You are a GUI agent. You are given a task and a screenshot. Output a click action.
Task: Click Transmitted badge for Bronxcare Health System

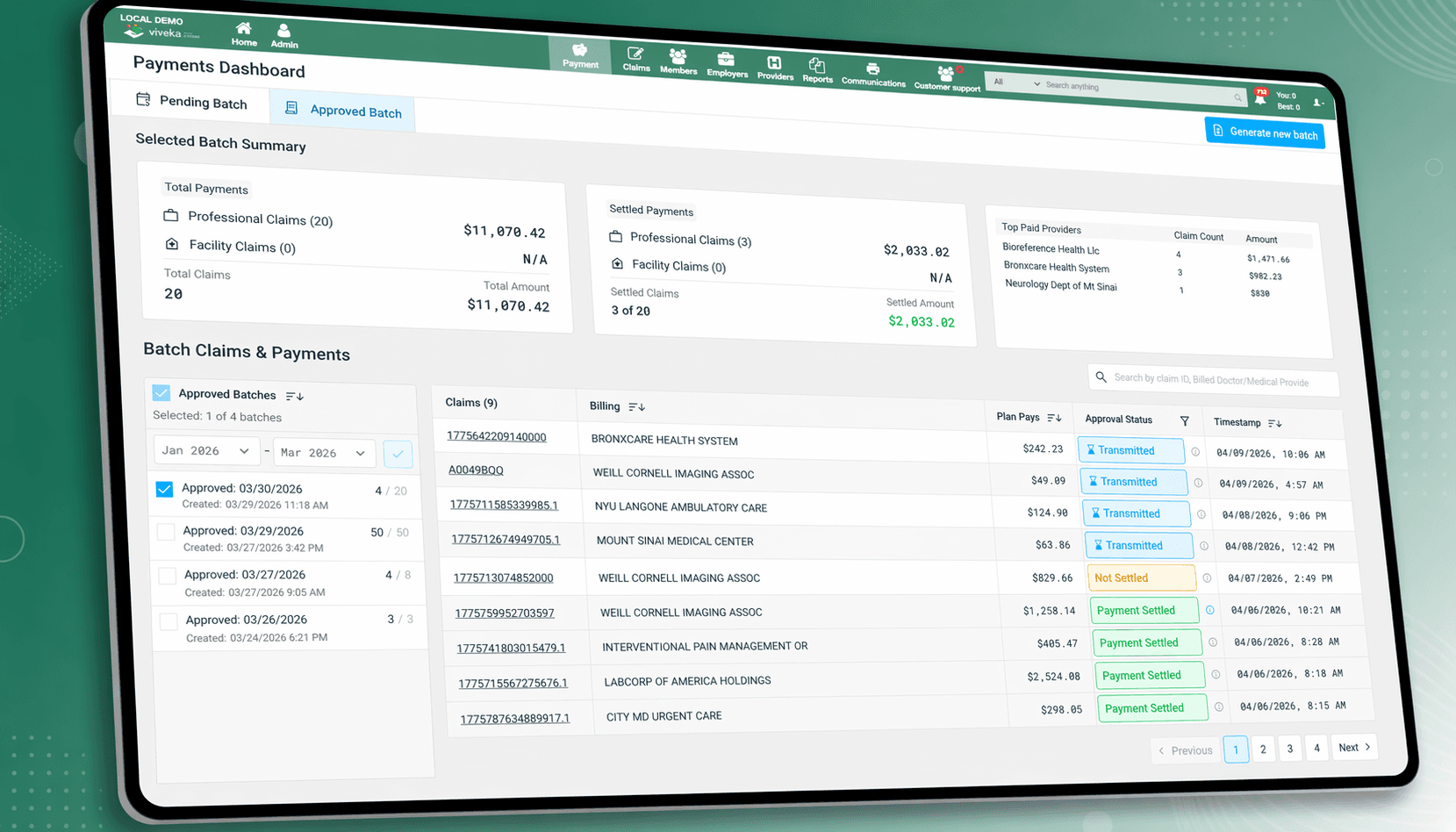(x=1131, y=450)
